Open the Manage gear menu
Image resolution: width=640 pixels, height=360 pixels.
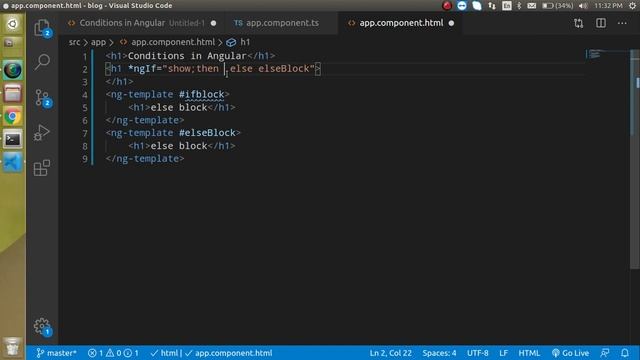(x=42, y=327)
